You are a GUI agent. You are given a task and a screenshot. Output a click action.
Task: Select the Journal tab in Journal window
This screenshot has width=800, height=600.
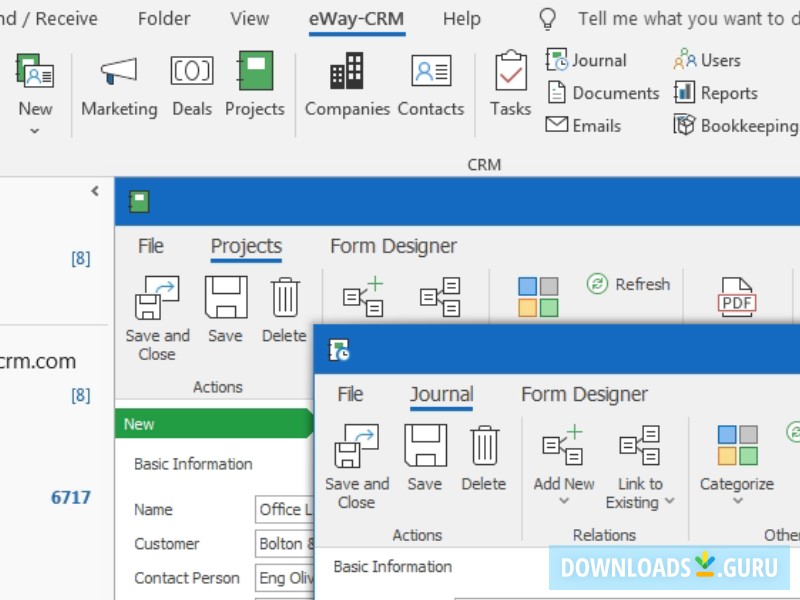(442, 394)
